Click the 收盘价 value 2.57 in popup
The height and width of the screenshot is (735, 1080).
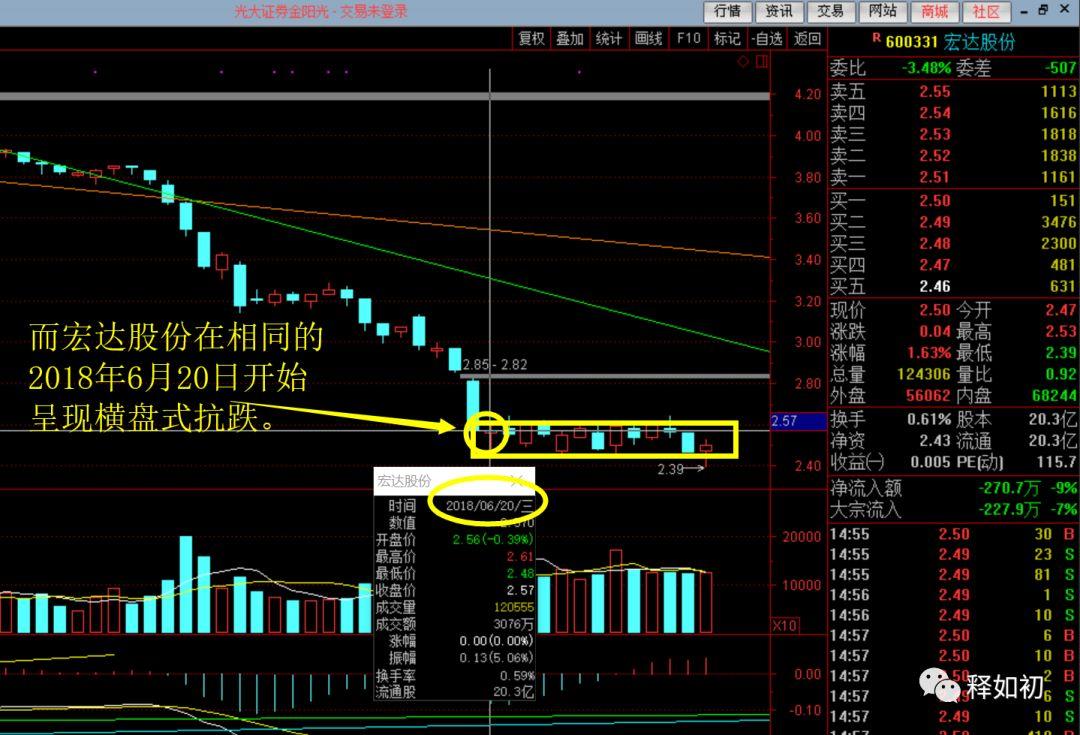pos(520,590)
